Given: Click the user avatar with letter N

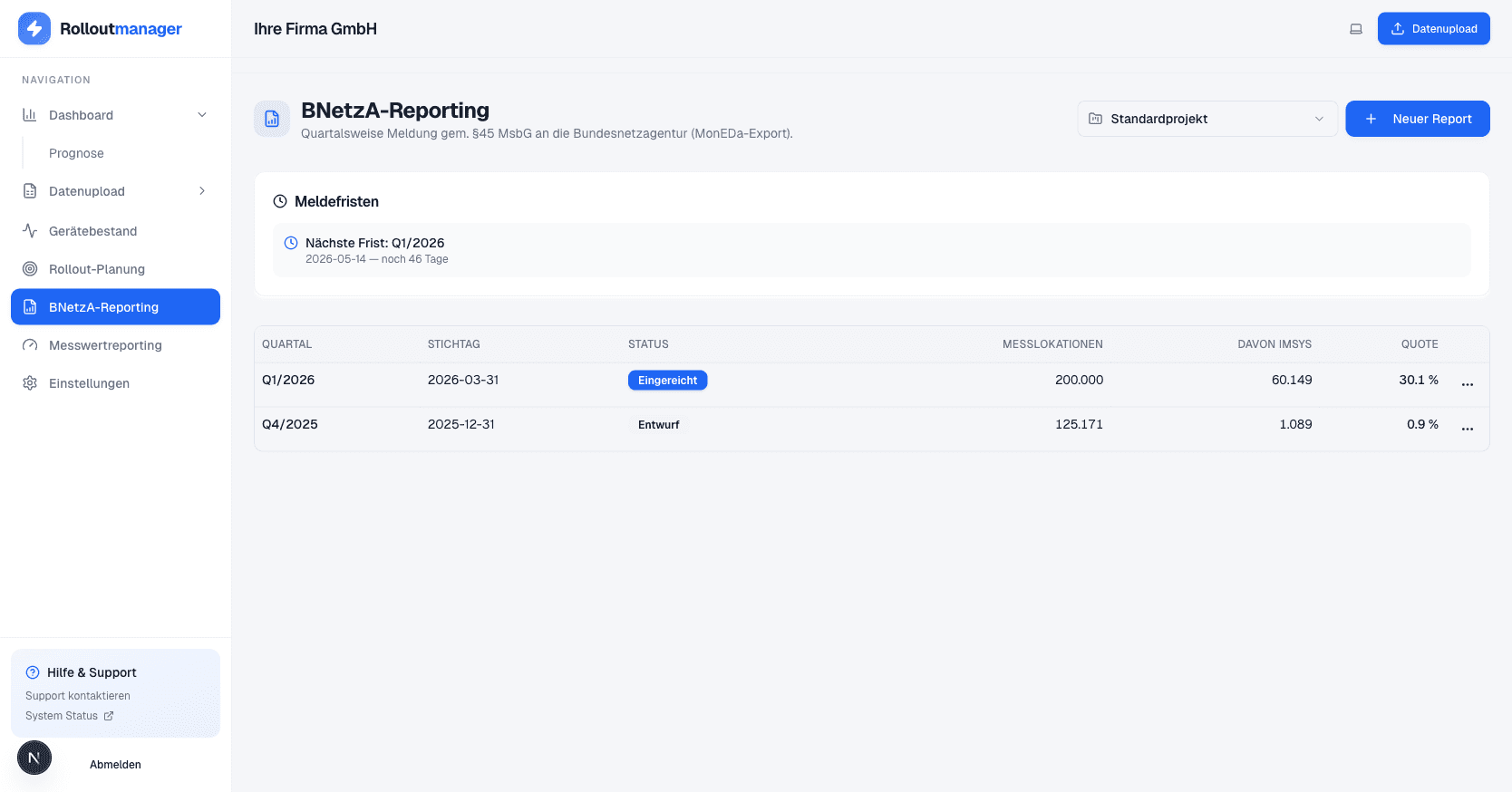Looking at the screenshot, I should pyautogui.click(x=34, y=758).
